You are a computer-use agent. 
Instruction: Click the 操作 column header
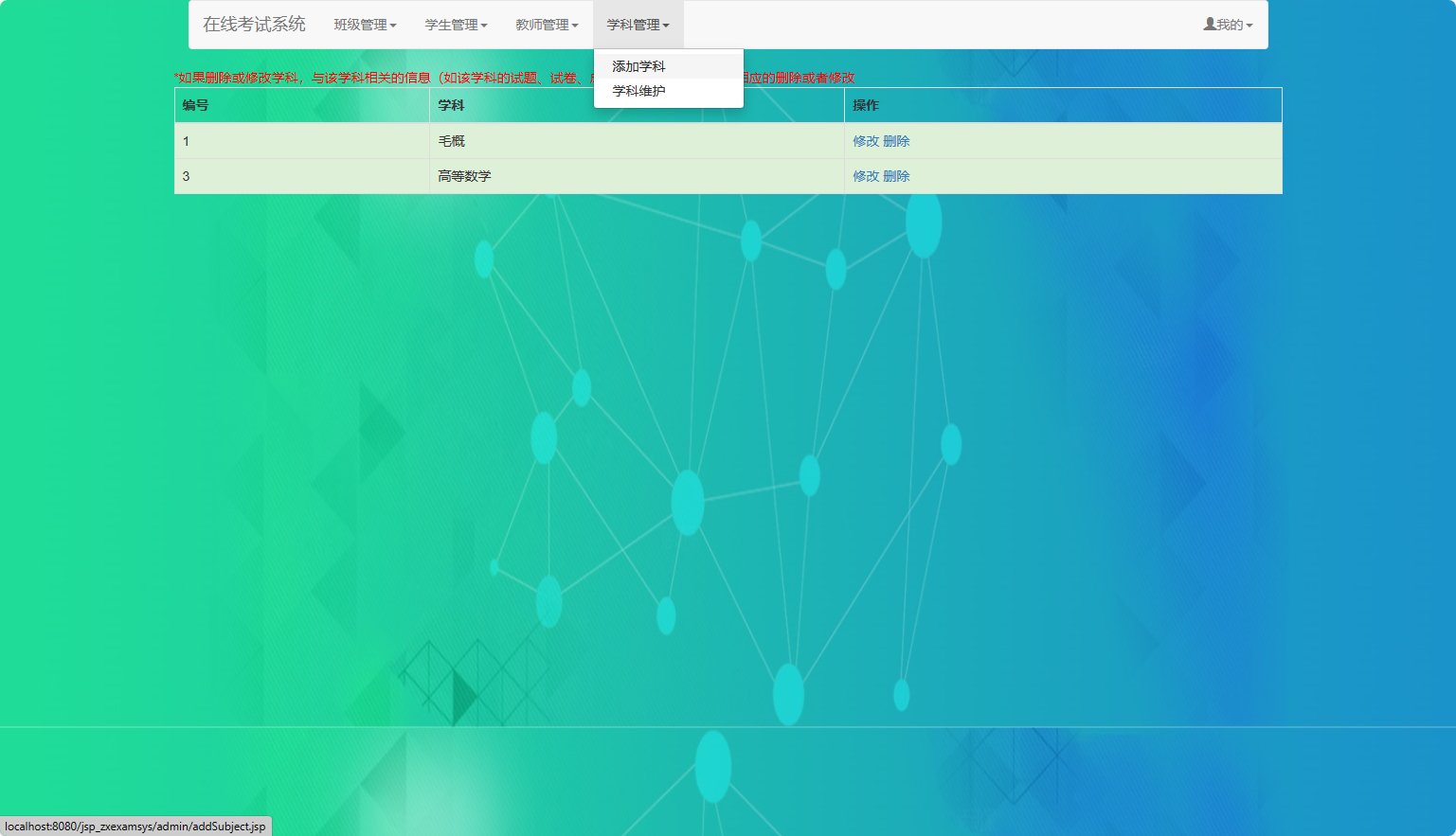865,105
